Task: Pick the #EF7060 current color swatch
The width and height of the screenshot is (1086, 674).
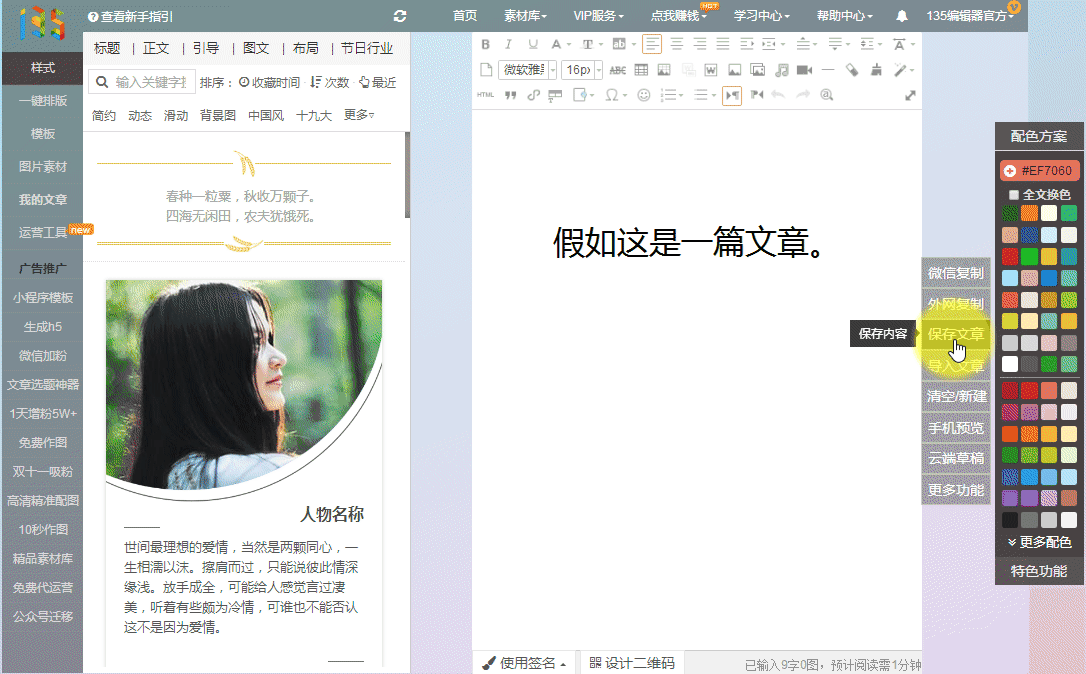Action: 1039,171
